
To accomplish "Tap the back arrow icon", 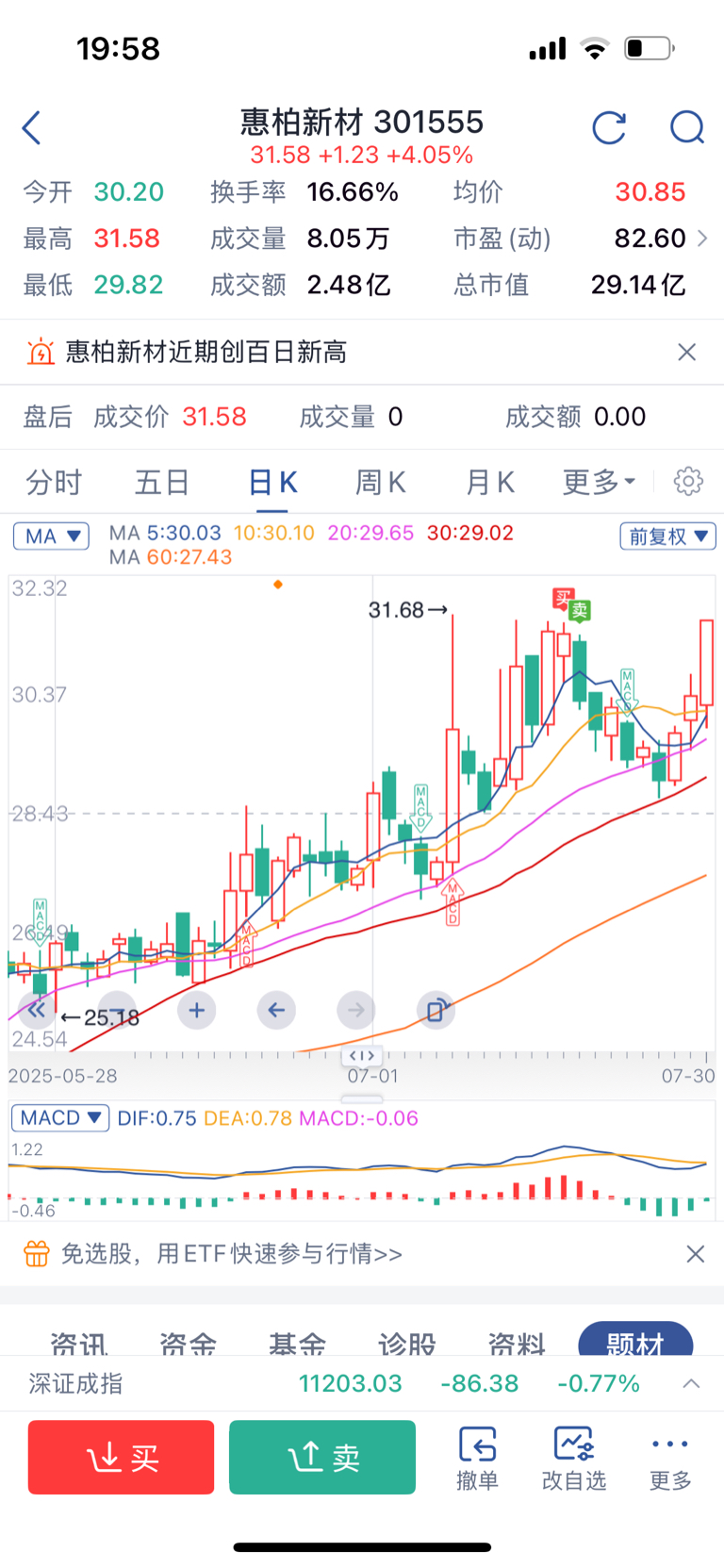I will 32,127.
